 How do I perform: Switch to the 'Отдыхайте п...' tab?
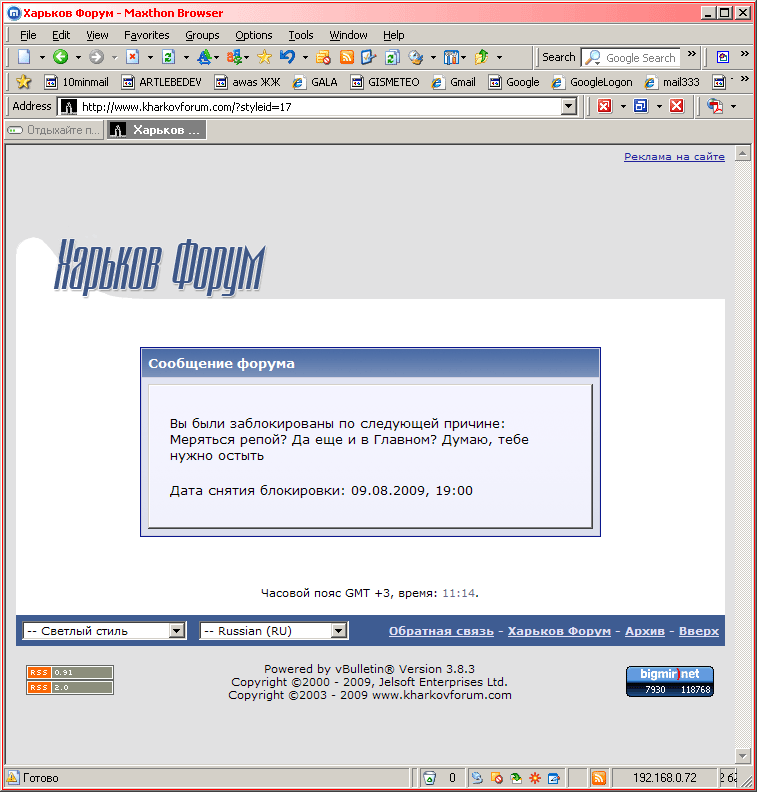coord(54,130)
